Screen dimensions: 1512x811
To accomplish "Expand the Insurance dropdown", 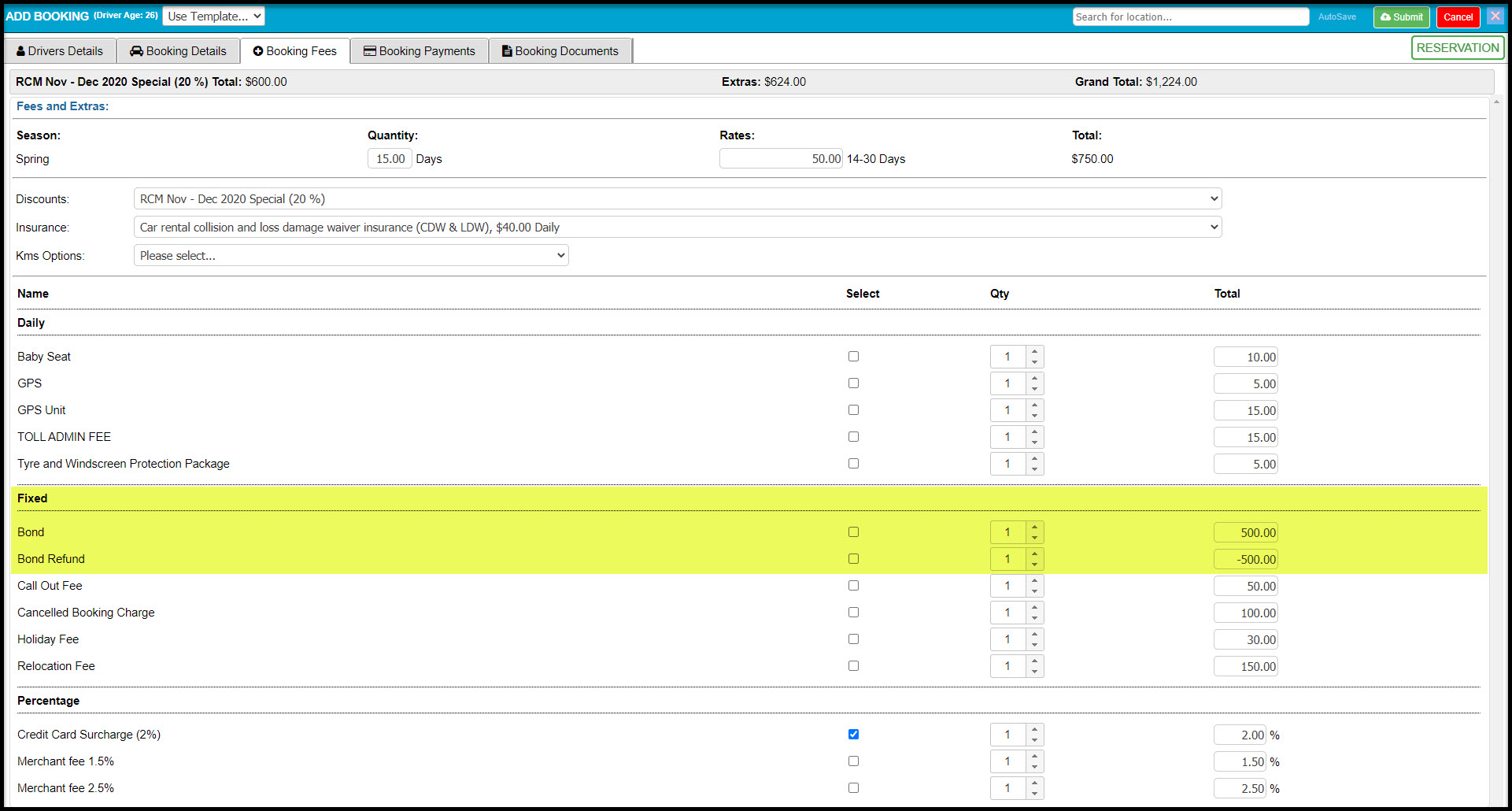I will click(x=678, y=228).
